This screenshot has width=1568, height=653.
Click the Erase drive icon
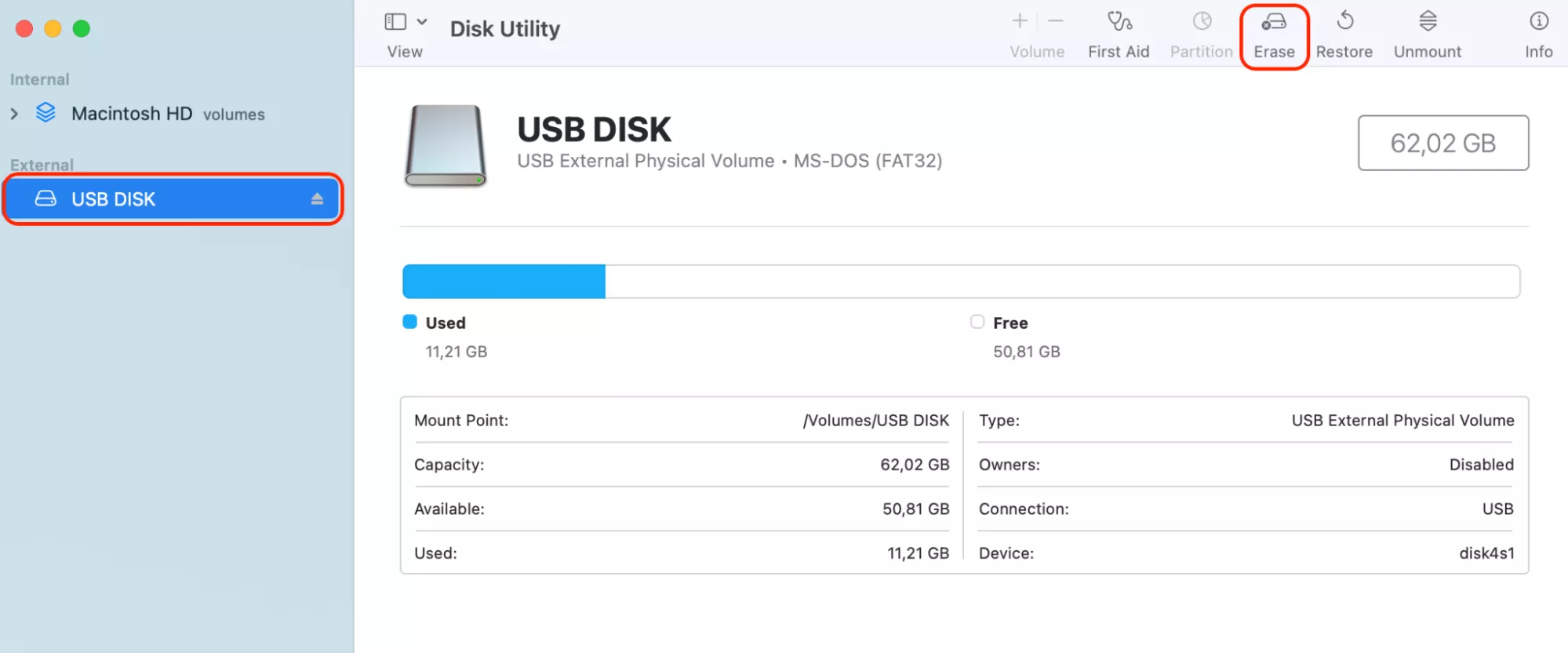1274,22
